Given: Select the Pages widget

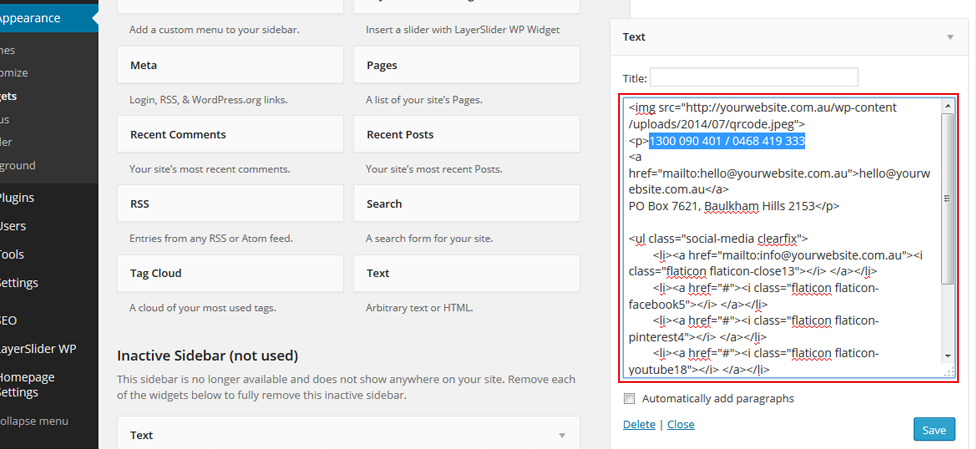Looking at the screenshot, I should pos(467,65).
